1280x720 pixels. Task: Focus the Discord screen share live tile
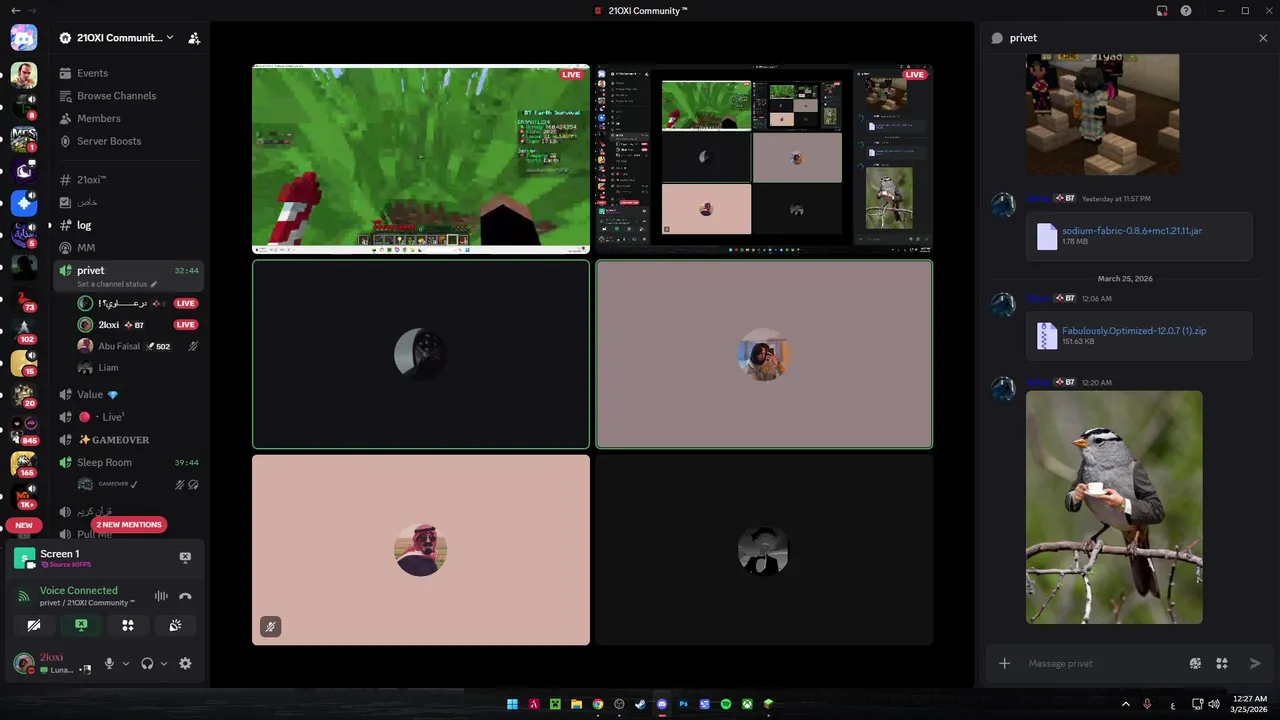click(x=764, y=159)
